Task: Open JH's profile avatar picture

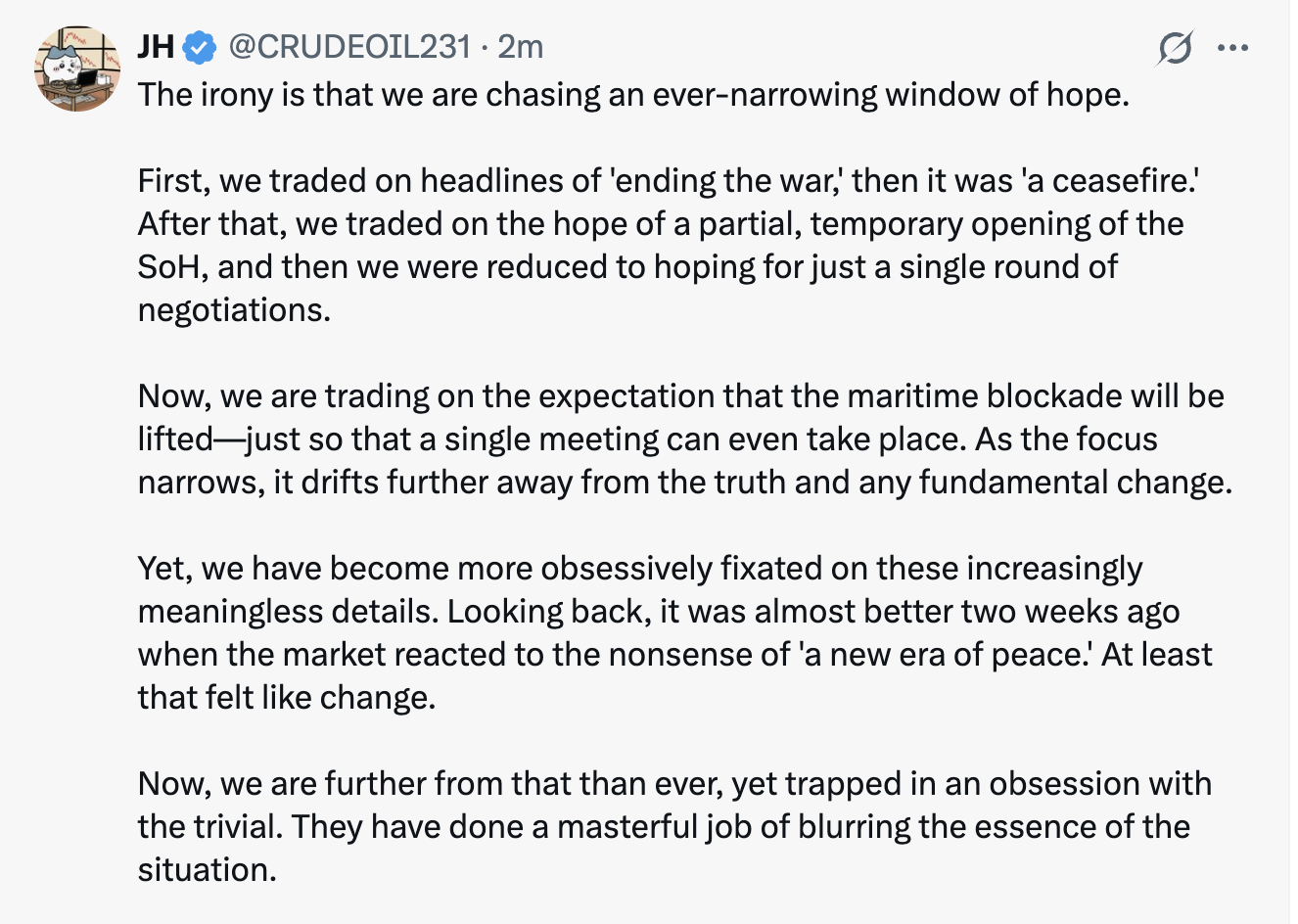Action: pyautogui.click(x=78, y=69)
